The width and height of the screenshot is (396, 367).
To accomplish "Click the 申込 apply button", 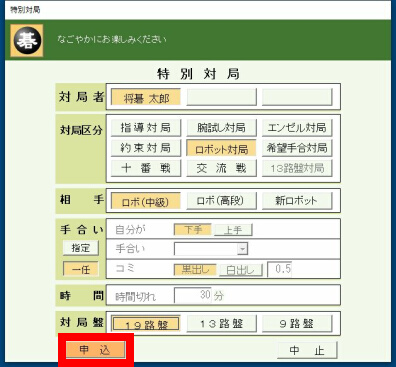I will (x=96, y=350).
